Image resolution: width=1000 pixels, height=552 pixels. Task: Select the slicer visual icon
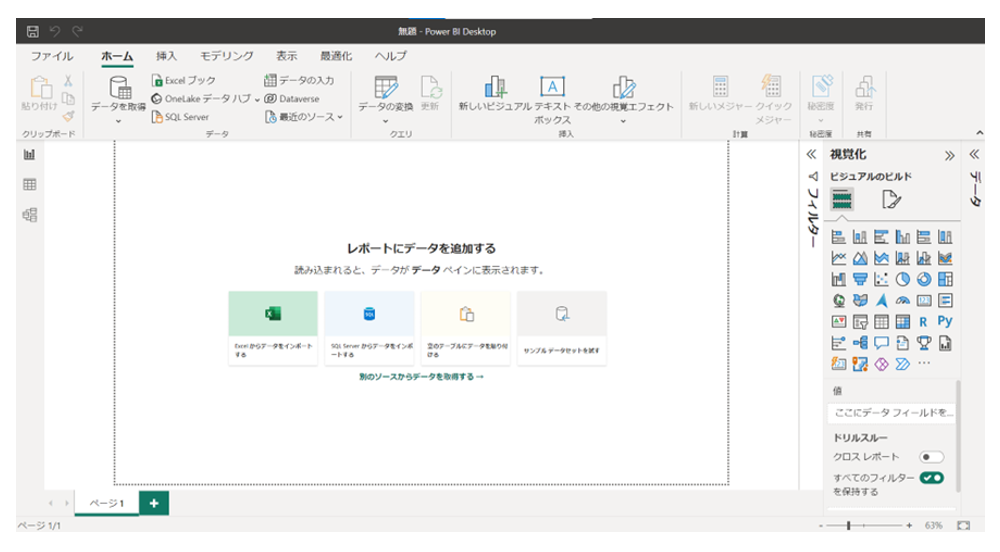(x=860, y=322)
